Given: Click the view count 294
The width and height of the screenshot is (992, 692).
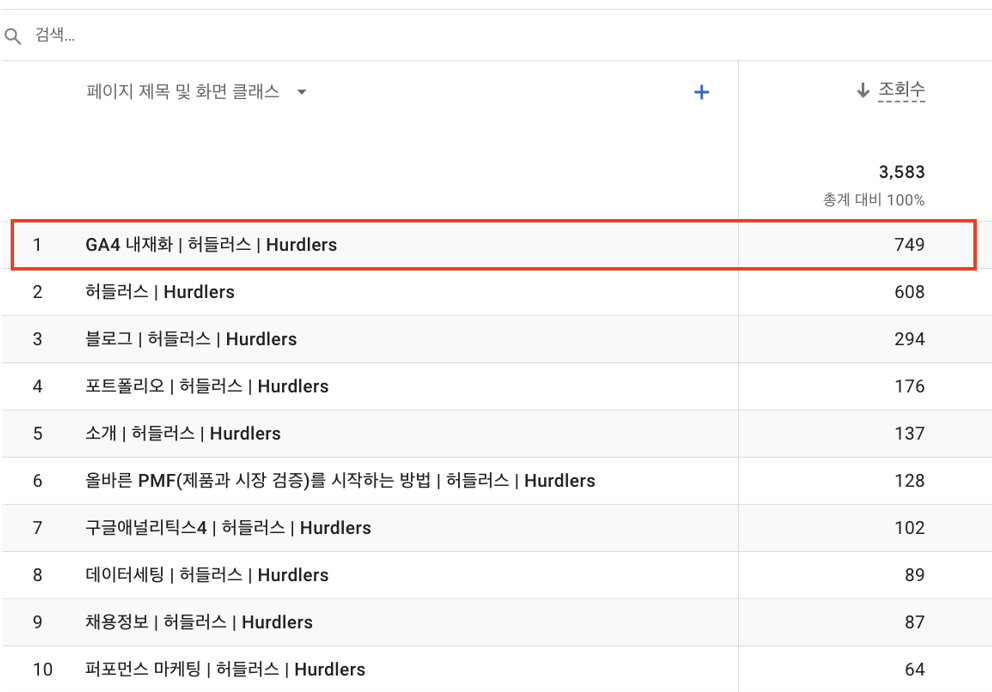Looking at the screenshot, I should coord(909,339).
